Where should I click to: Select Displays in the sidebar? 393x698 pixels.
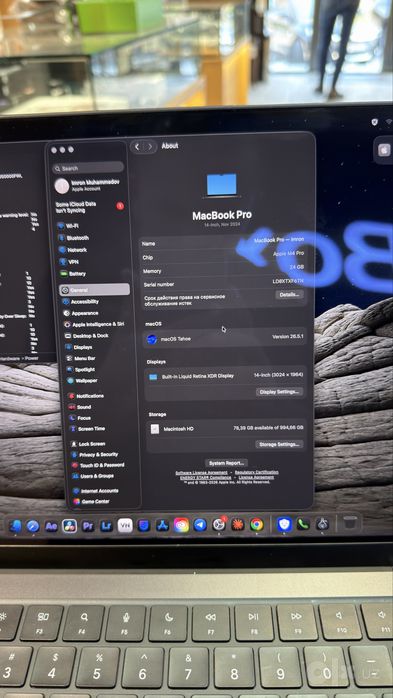coord(79,347)
